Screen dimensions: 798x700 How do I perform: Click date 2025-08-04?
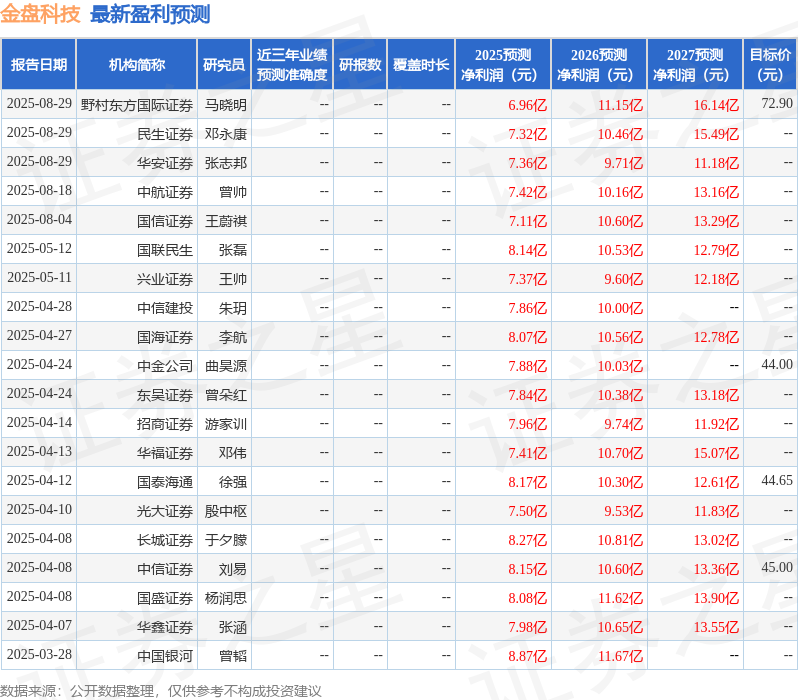[x=39, y=220]
